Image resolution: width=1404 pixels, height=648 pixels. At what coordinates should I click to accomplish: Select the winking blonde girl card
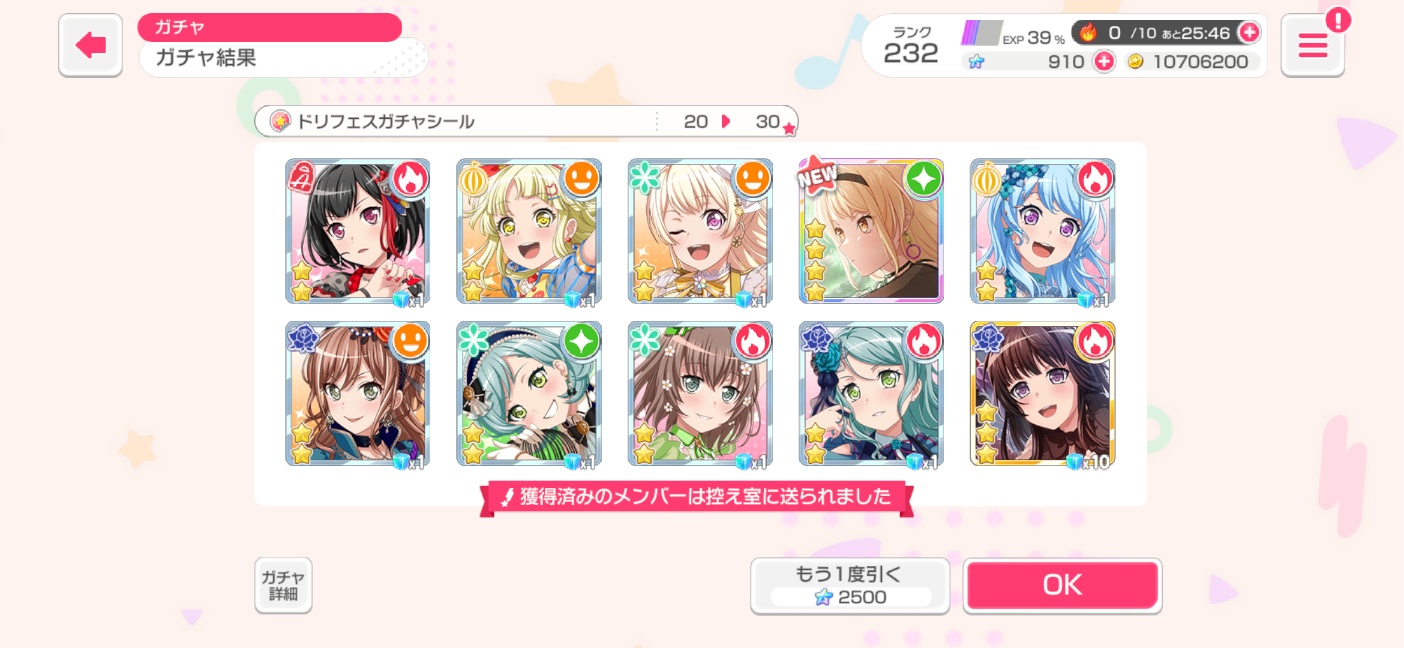[x=700, y=231]
